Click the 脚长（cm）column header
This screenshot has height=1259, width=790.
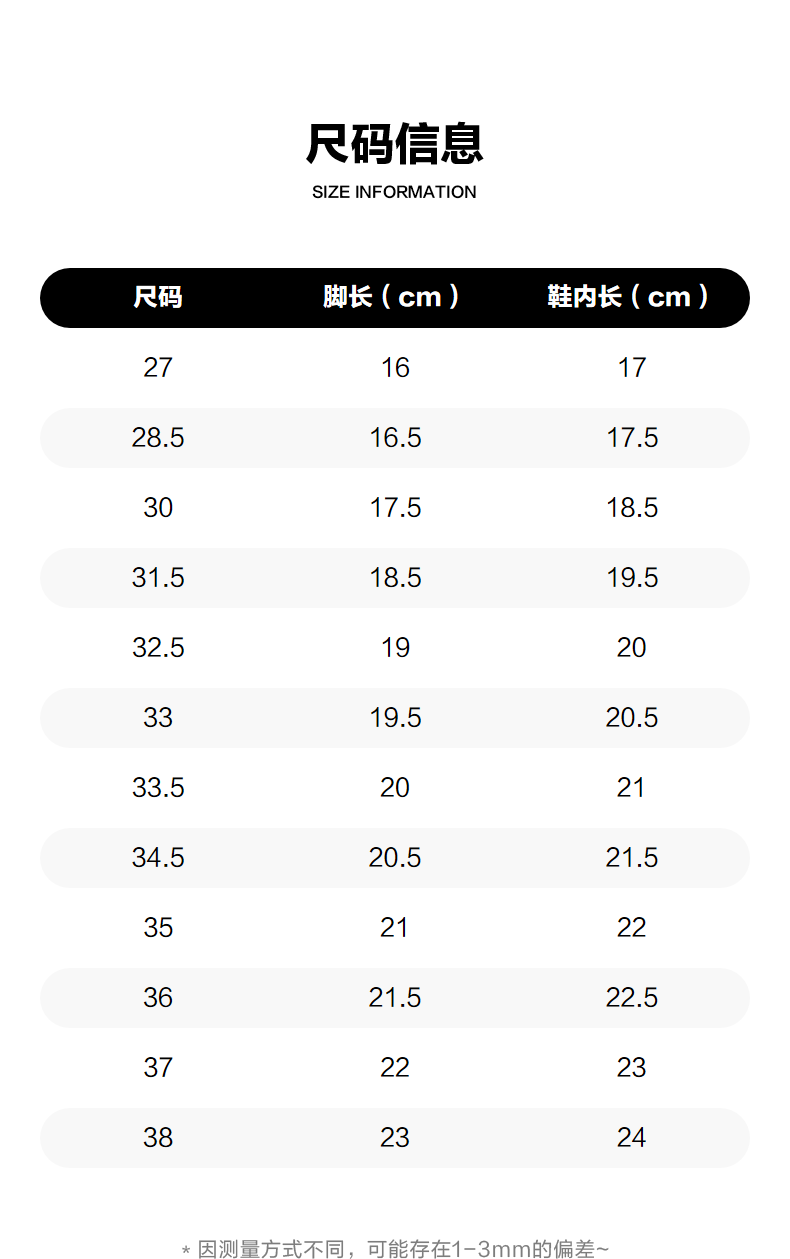coord(394,297)
